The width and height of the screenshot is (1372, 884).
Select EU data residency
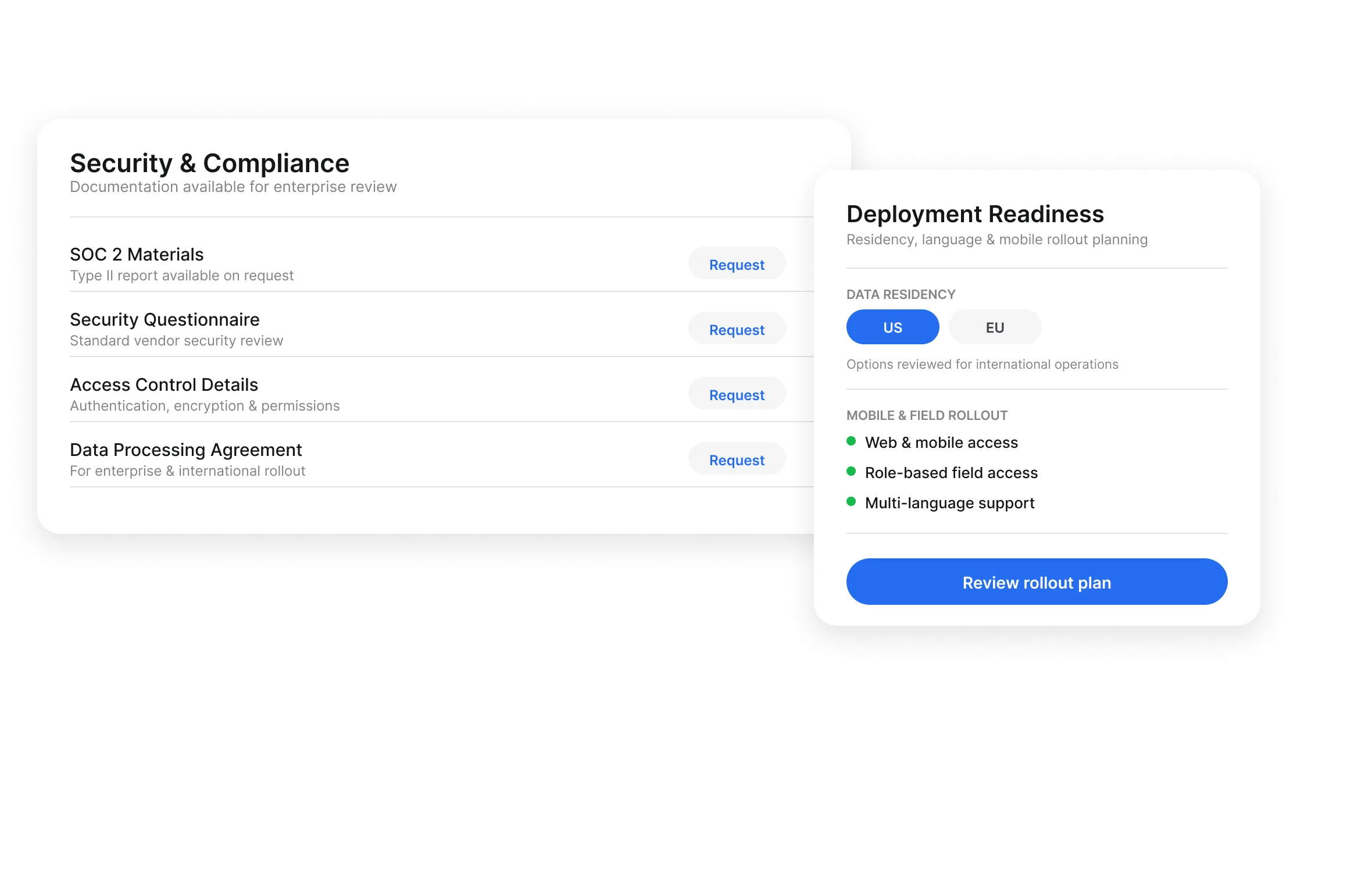(995, 327)
